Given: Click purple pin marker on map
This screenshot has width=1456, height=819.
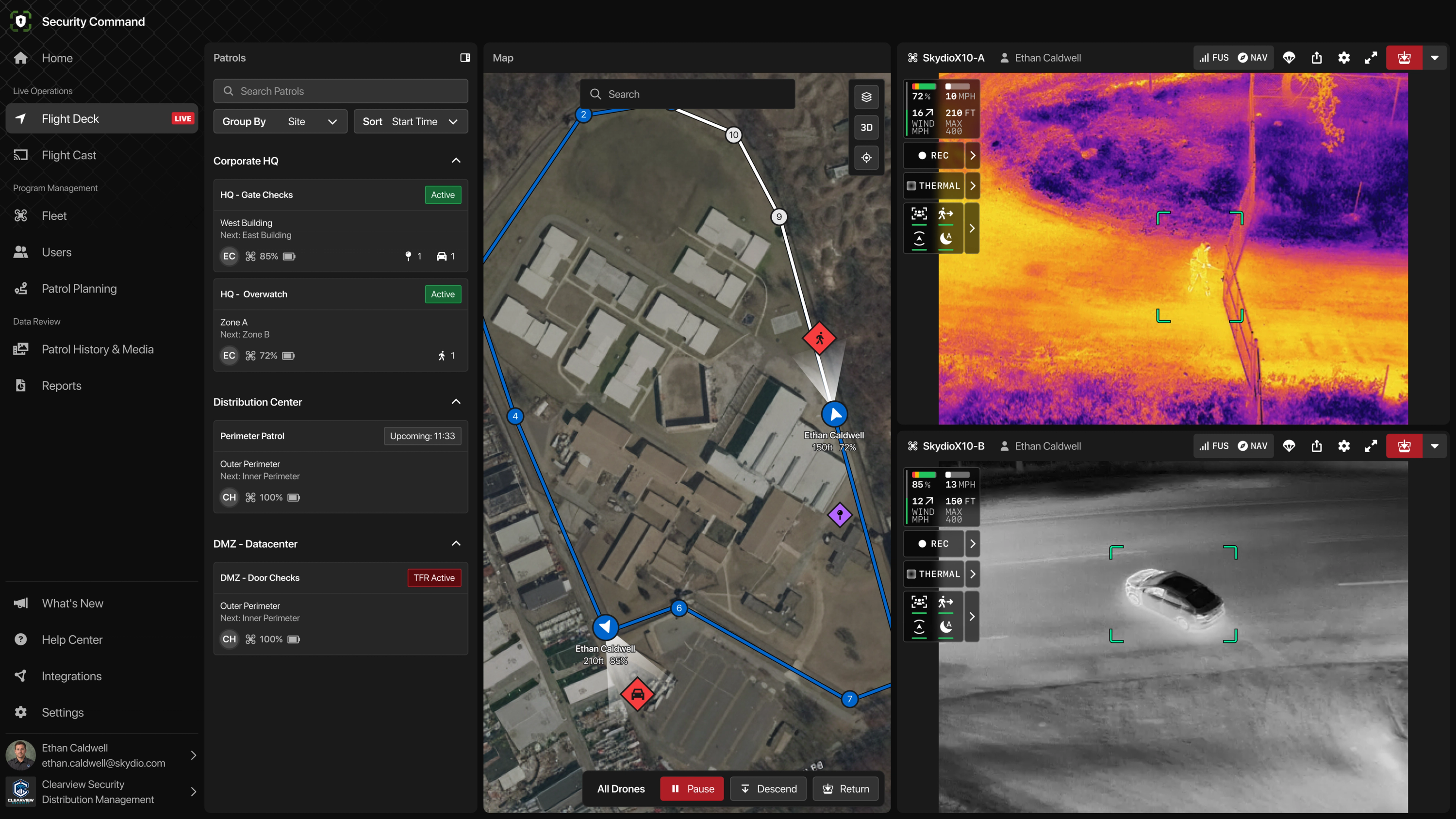Looking at the screenshot, I should pos(840,514).
